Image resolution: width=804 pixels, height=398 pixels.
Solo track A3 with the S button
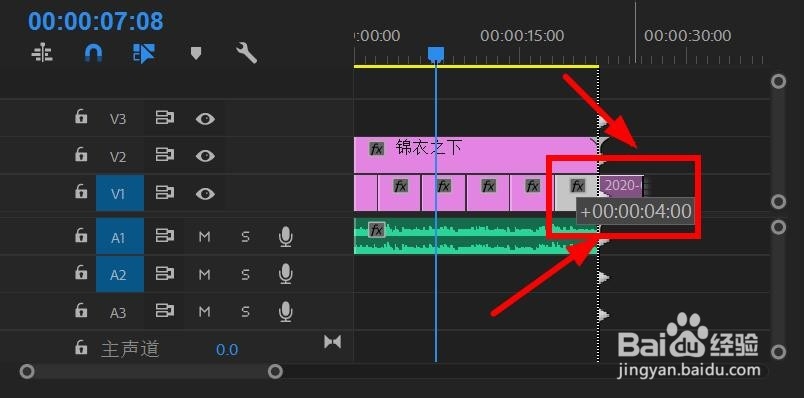[x=245, y=311]
